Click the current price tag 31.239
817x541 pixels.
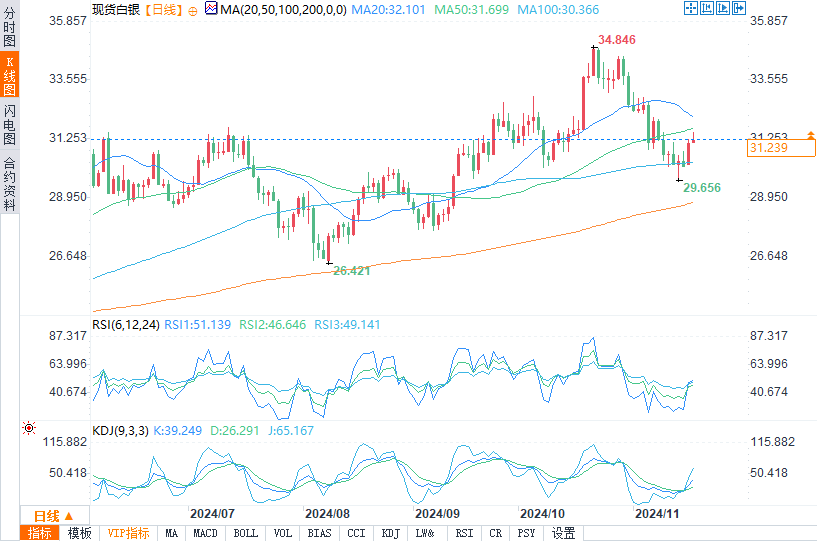781,148
